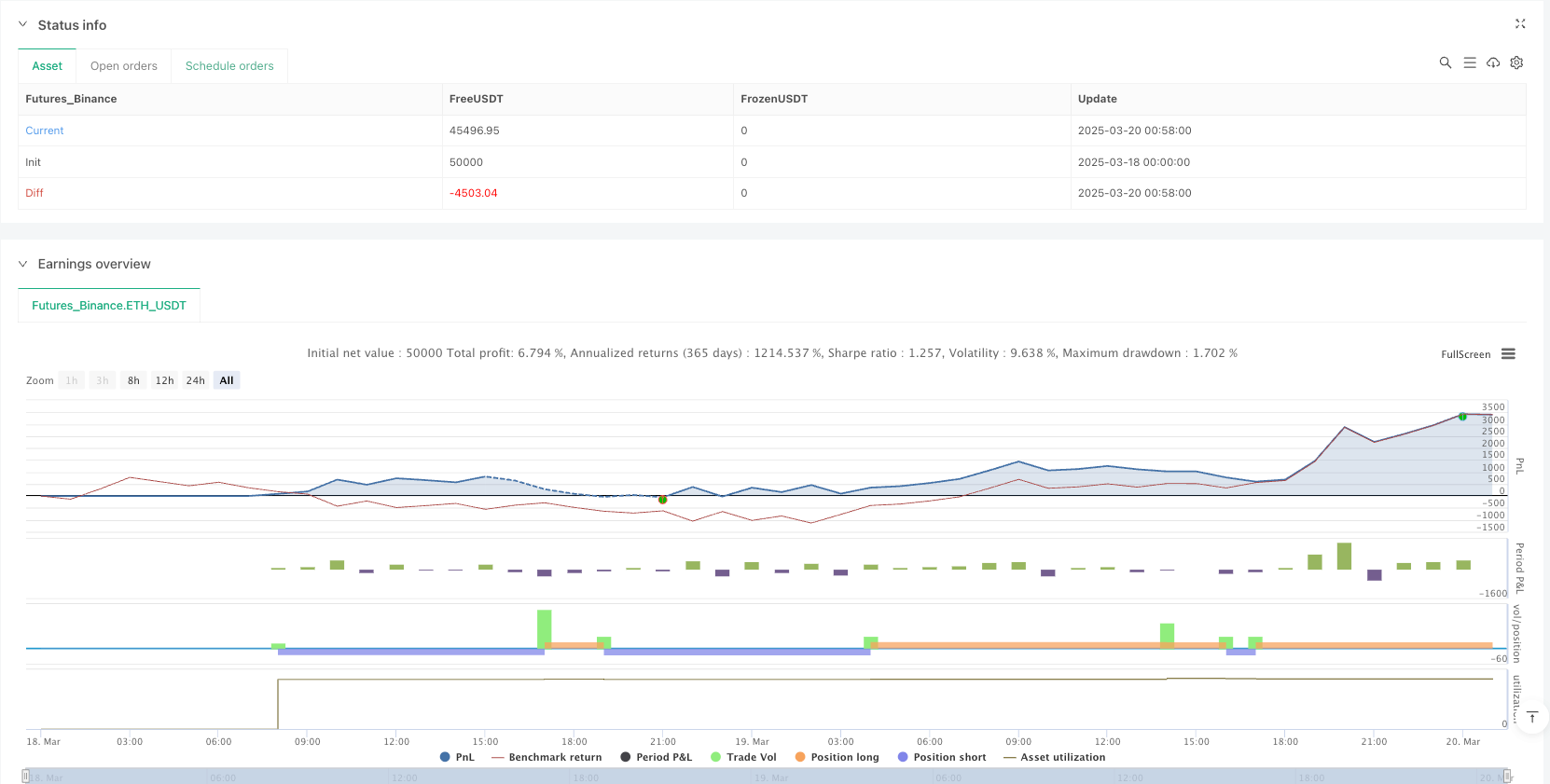Click the -4503.04 Diff value
The height and width of the screenshot is (784, 1550).
[474, 193]
